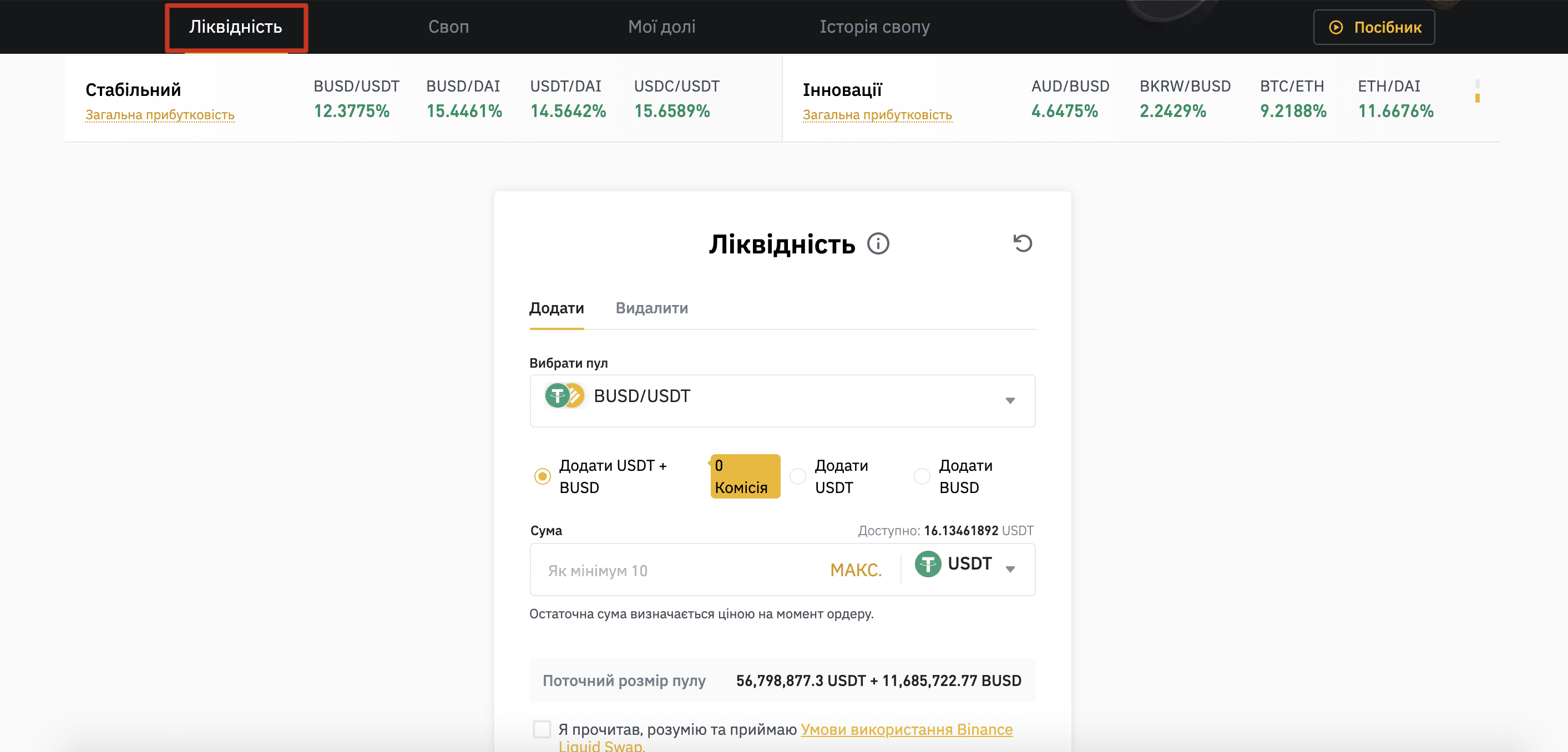Viewport: 1568px width, 752px height.
Task: Select the AUD/BUSD 4.6475% pool
Action: [1070, 99]
